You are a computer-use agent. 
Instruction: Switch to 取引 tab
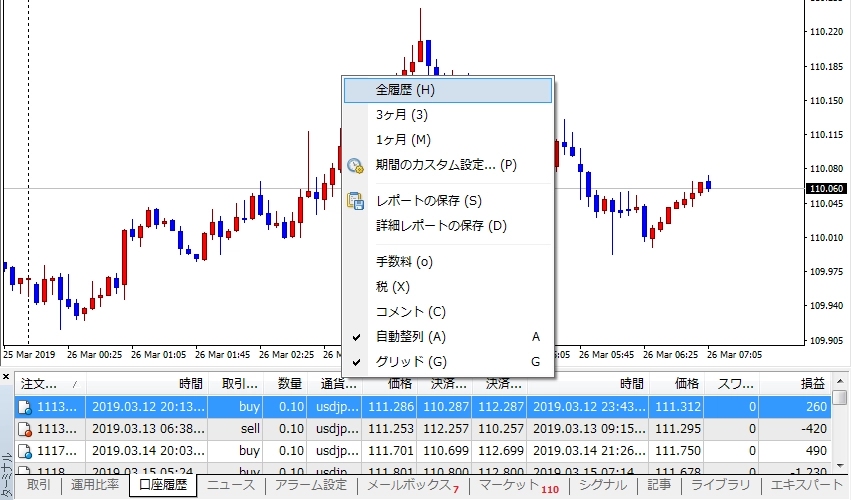pos(39,485)
